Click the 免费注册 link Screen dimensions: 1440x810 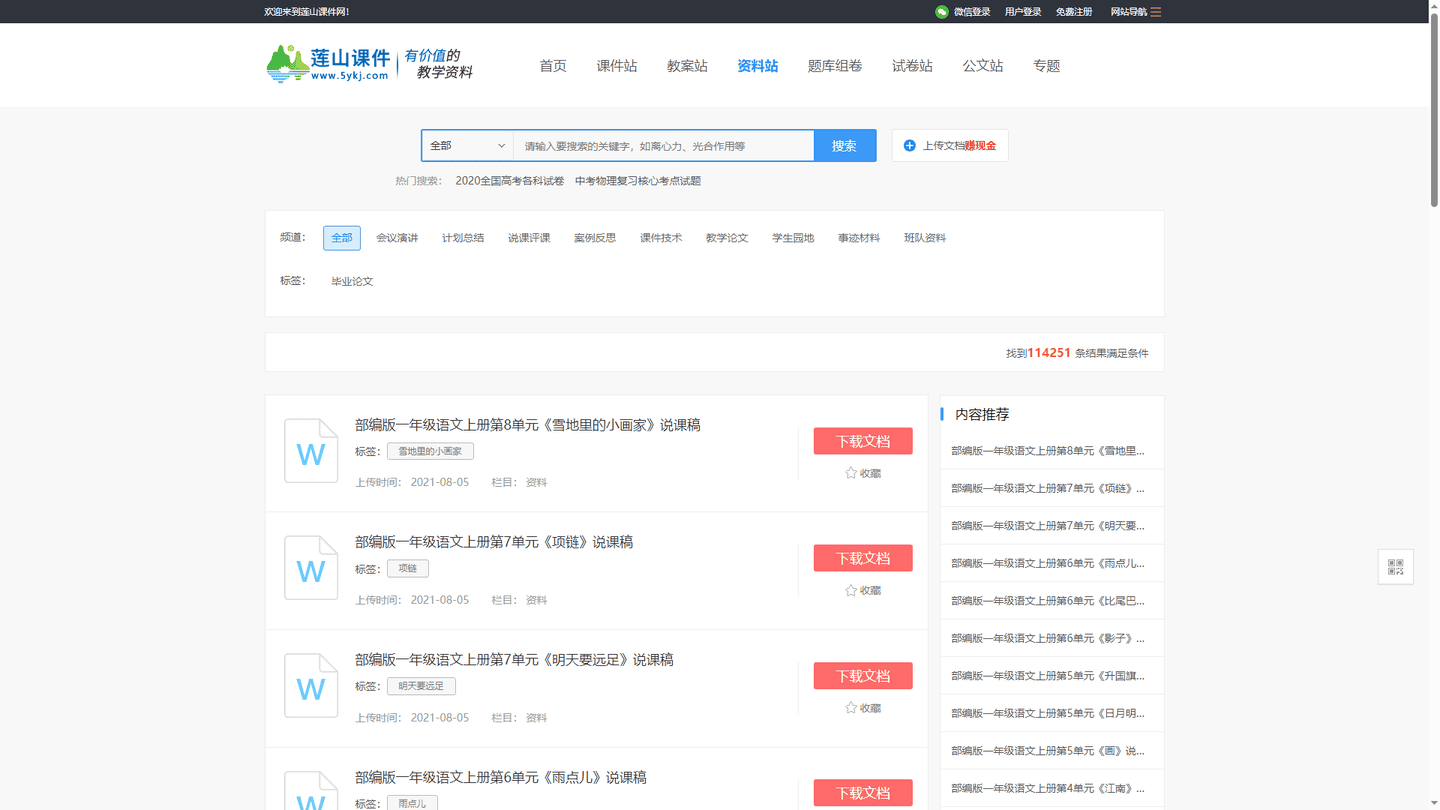tap(1074, 12)
